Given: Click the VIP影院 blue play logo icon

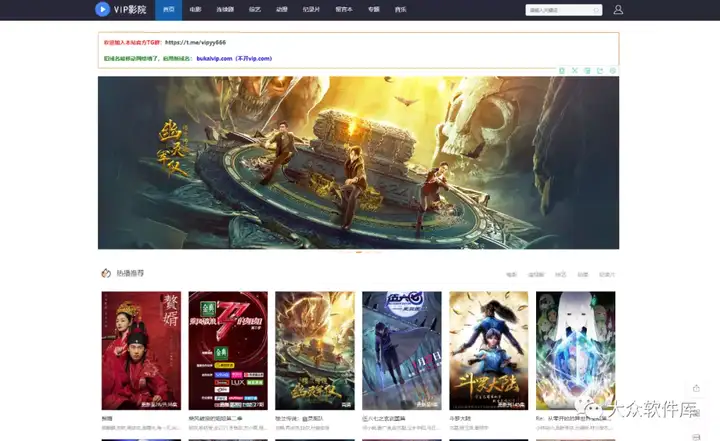Looking at the screenshot, I should [x=102, y=9].
